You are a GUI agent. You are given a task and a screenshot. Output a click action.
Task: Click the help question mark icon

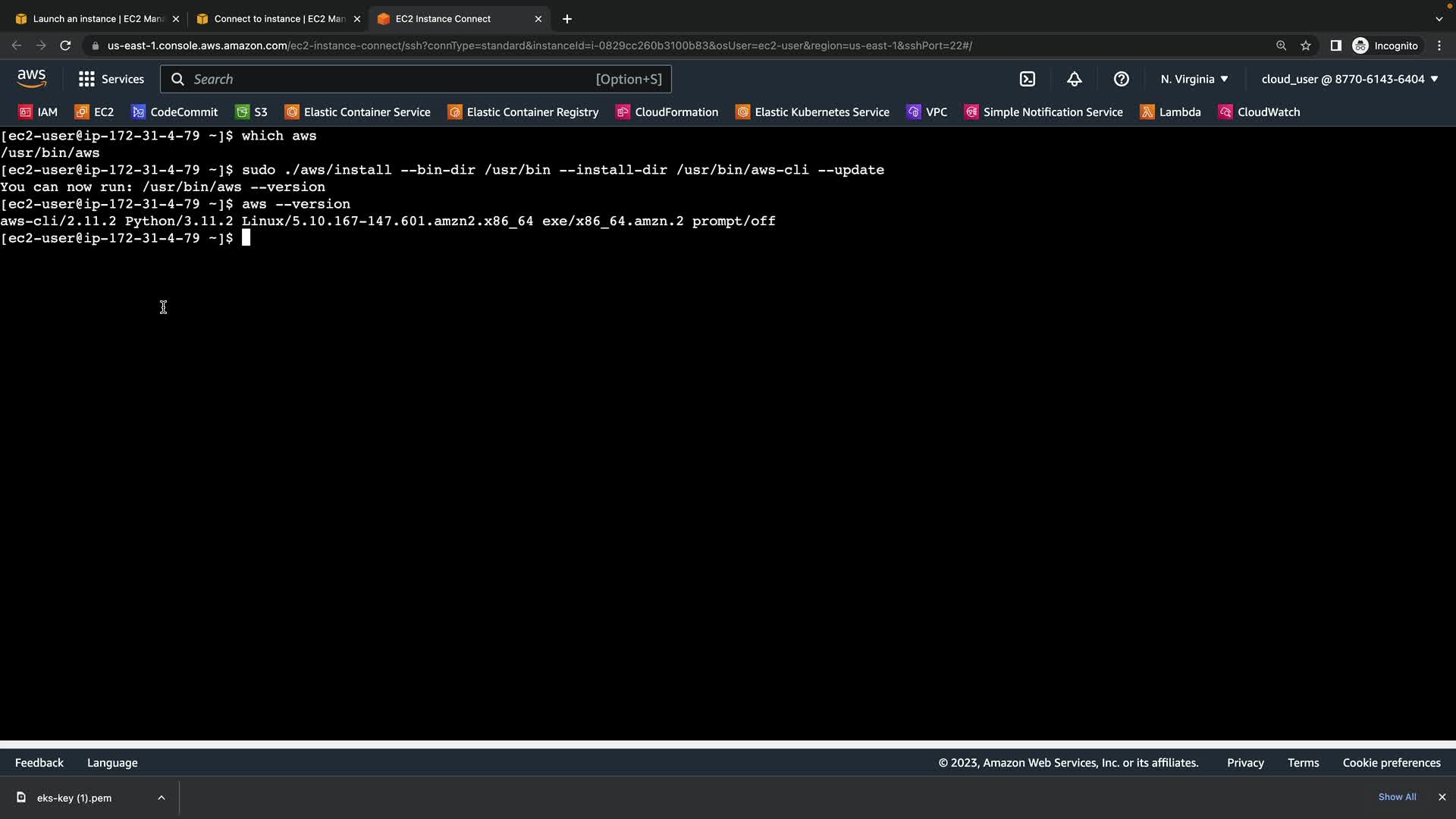1122,79
